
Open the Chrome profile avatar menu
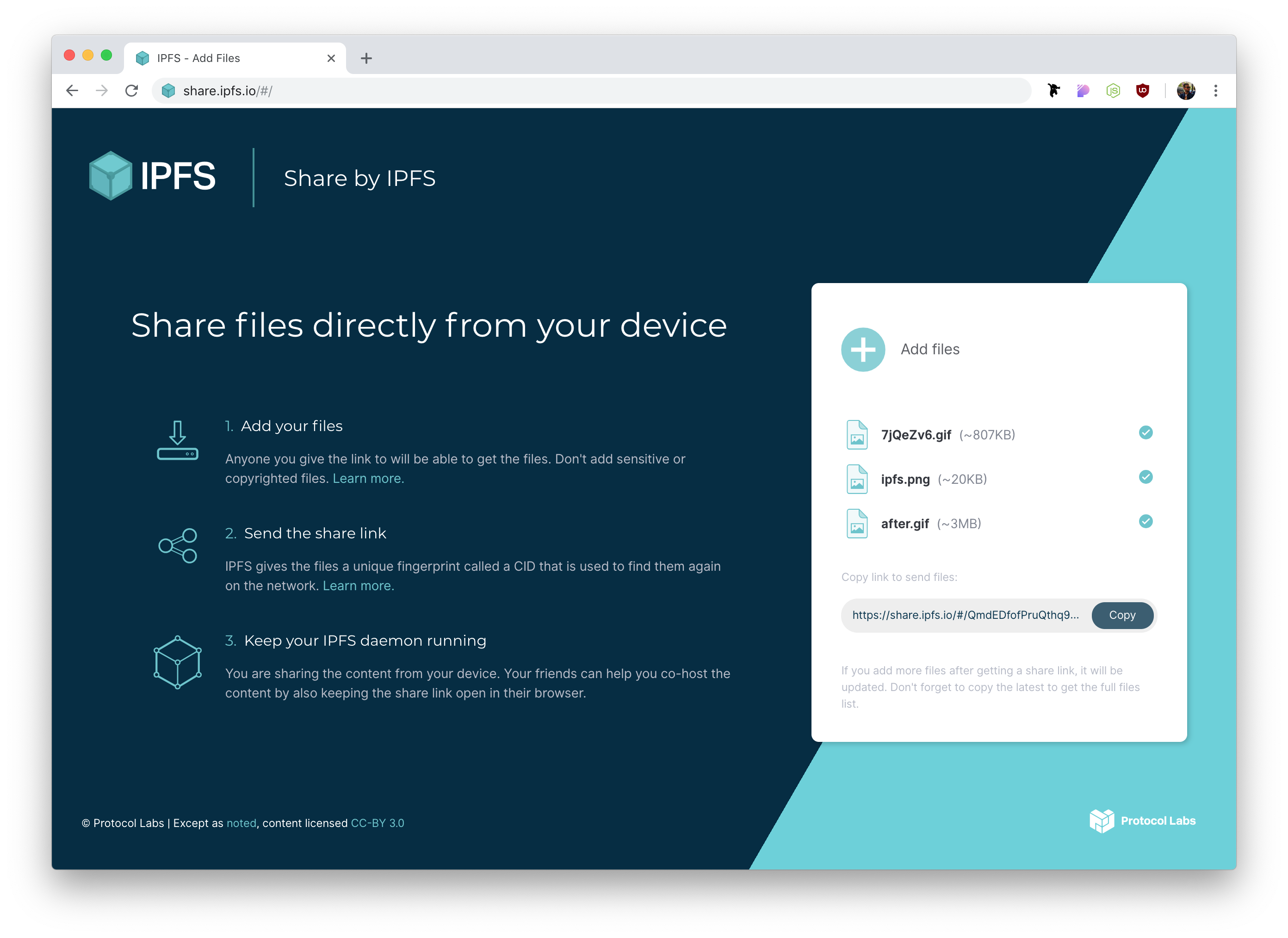coord(1186,91)
